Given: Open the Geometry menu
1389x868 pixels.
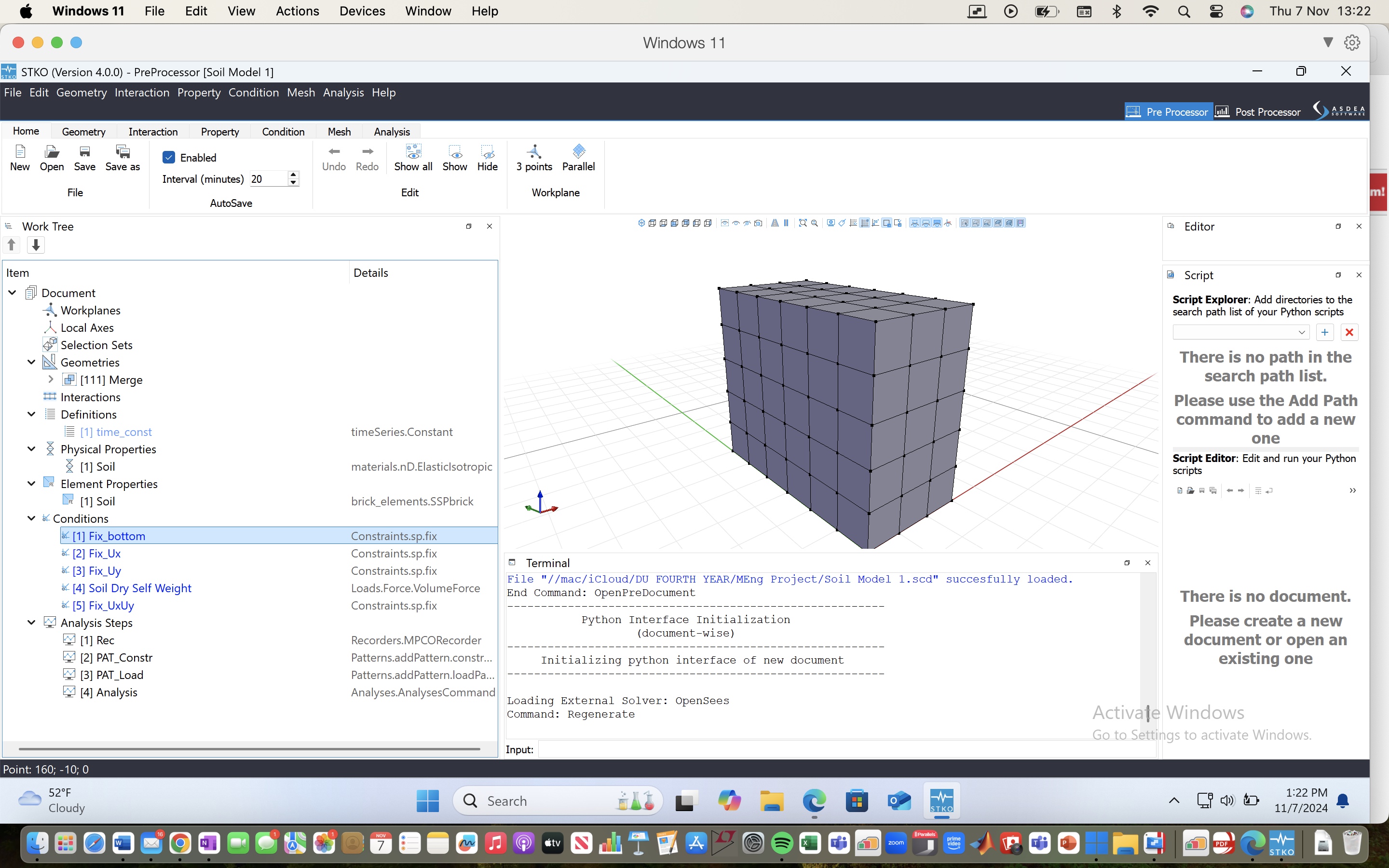Looking at the screenshot, I should click(82, 93).
